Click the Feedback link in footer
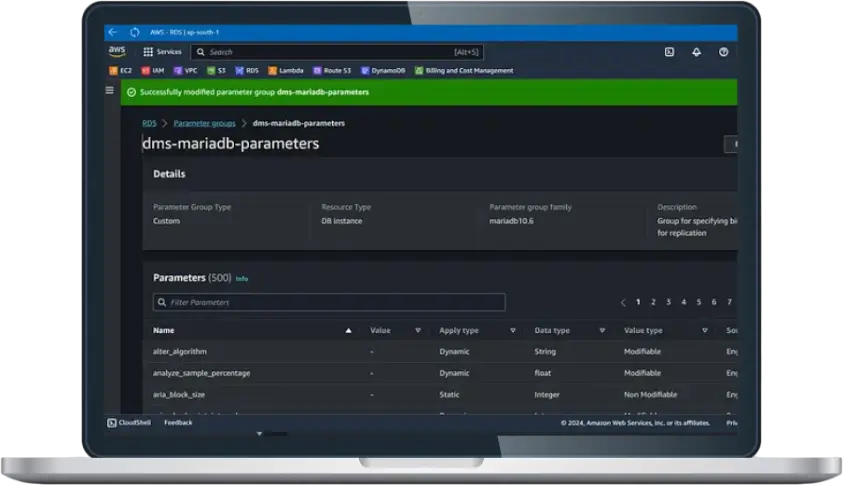Viewport: 843px width, 485px height. click(178, 423)
